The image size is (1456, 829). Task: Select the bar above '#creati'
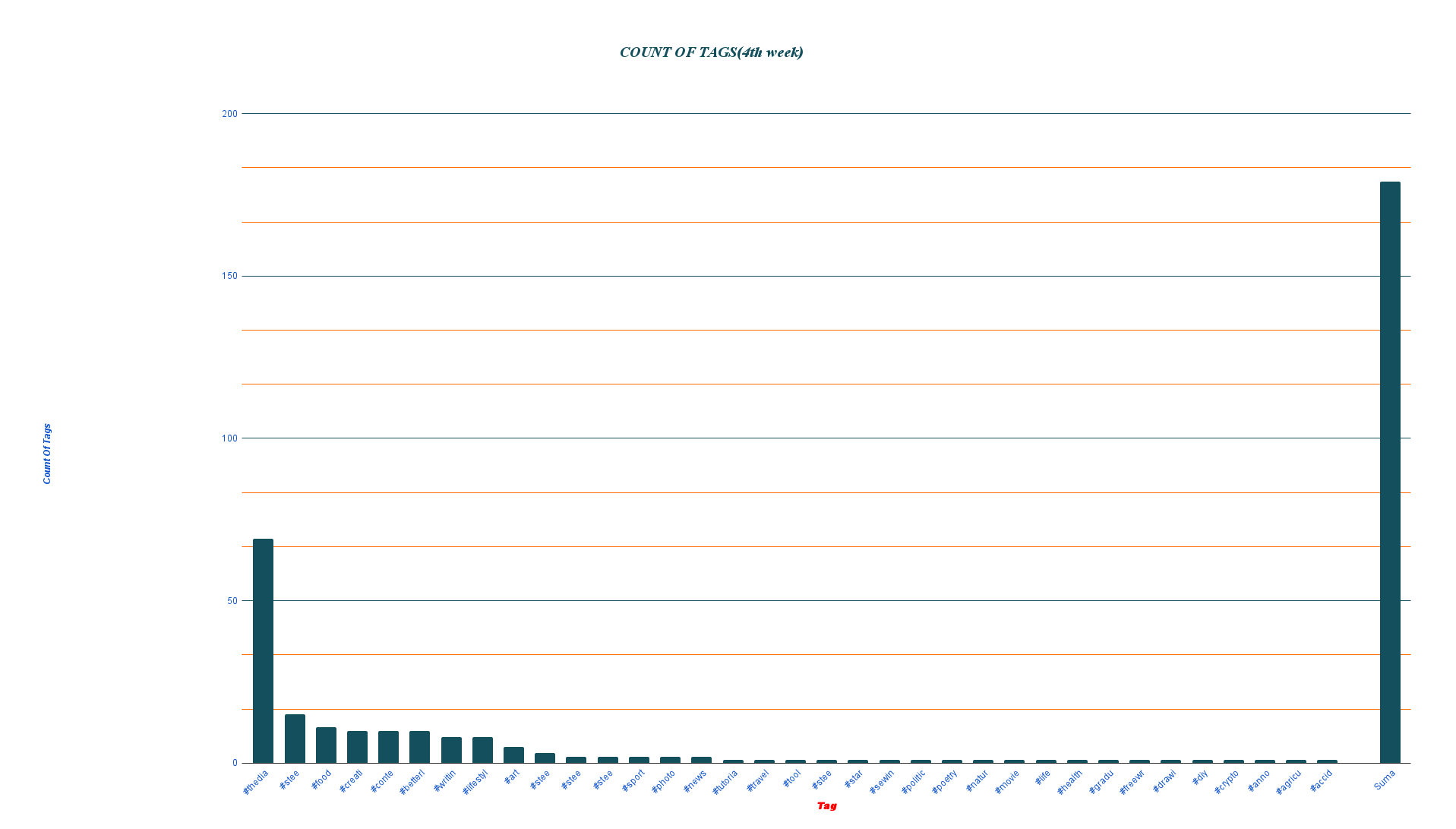pyautogui.click(x=357, y=747)
